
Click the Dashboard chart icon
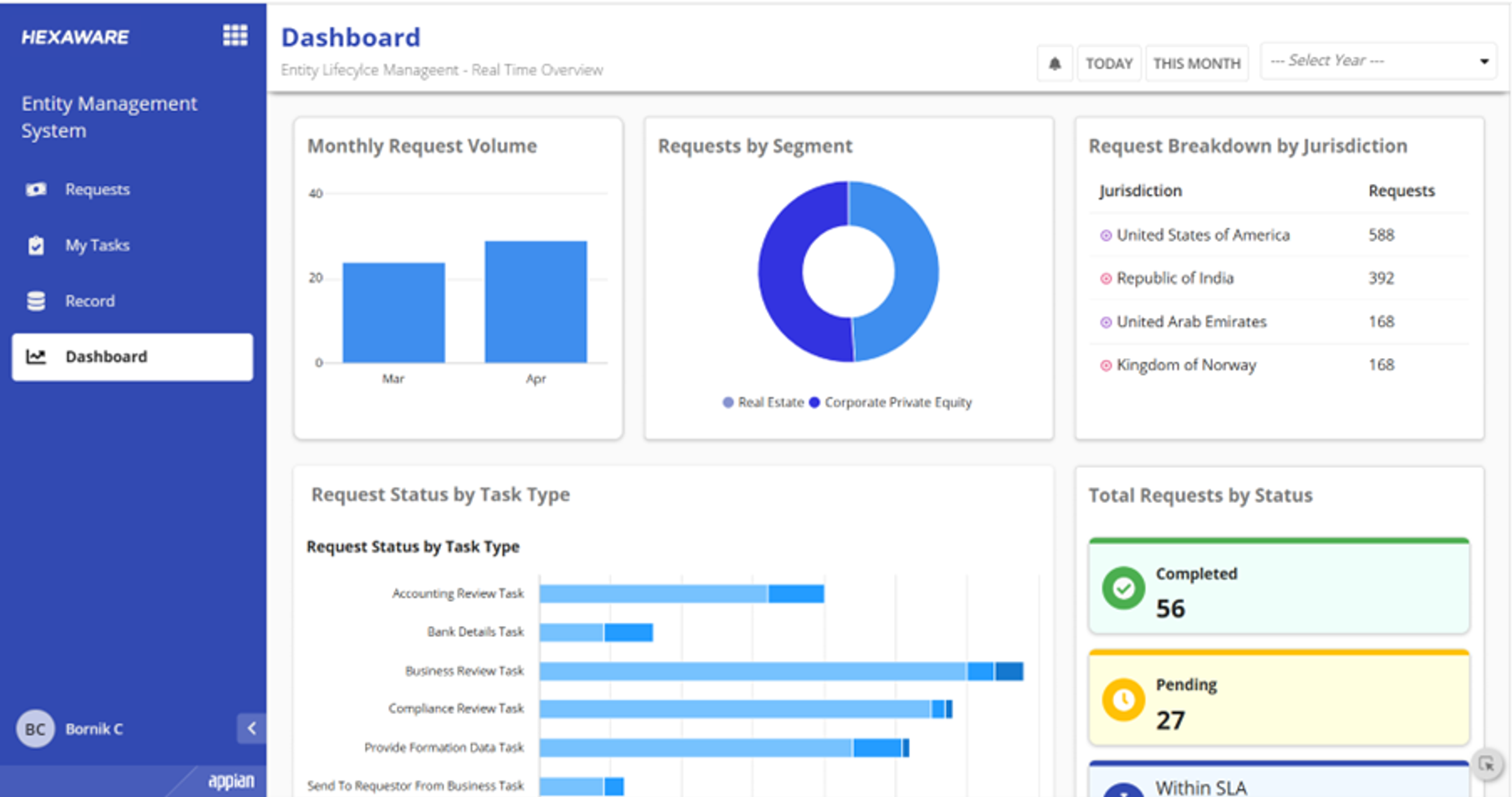coord(36,356)
